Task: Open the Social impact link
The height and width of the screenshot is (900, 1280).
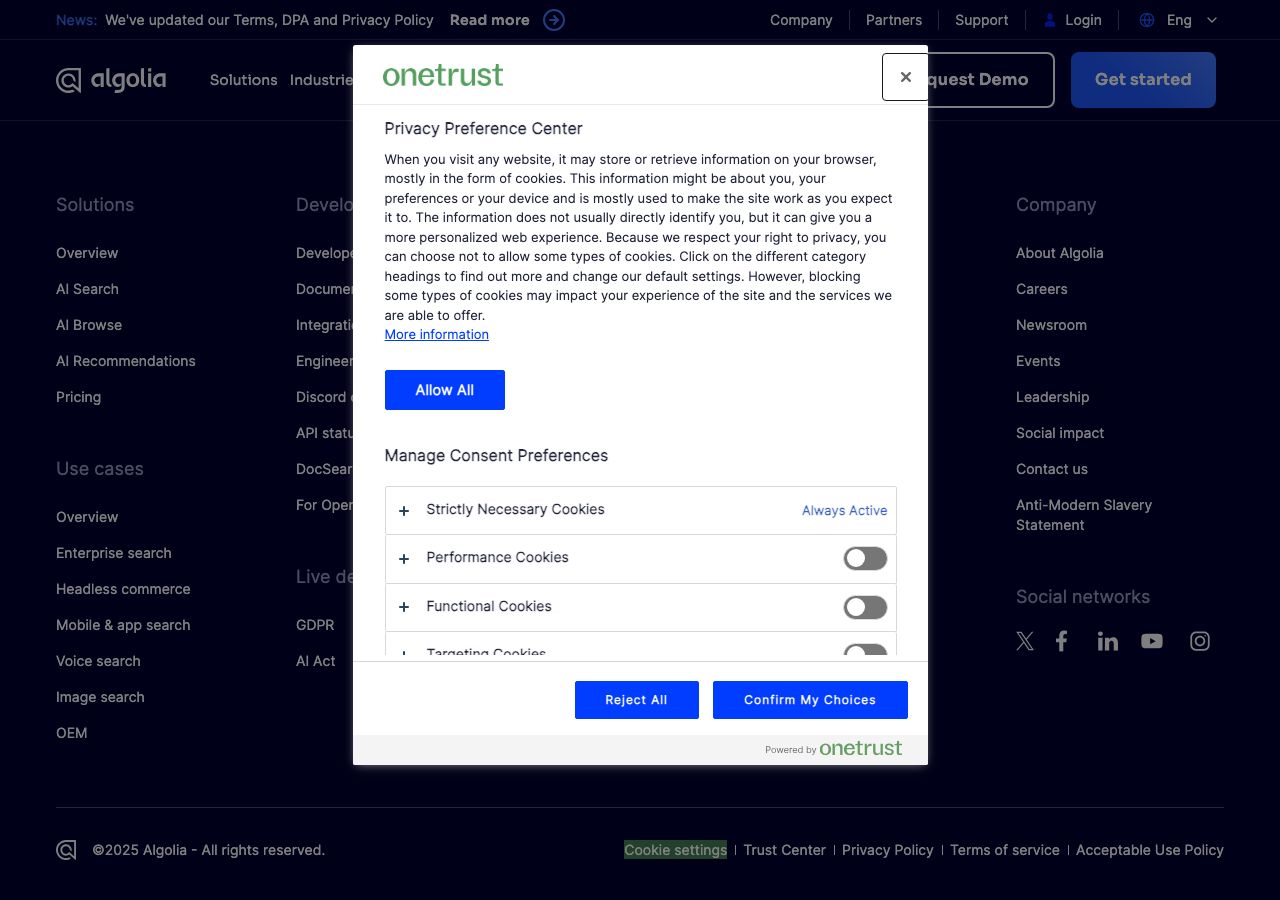Action: pos(1060,433)
